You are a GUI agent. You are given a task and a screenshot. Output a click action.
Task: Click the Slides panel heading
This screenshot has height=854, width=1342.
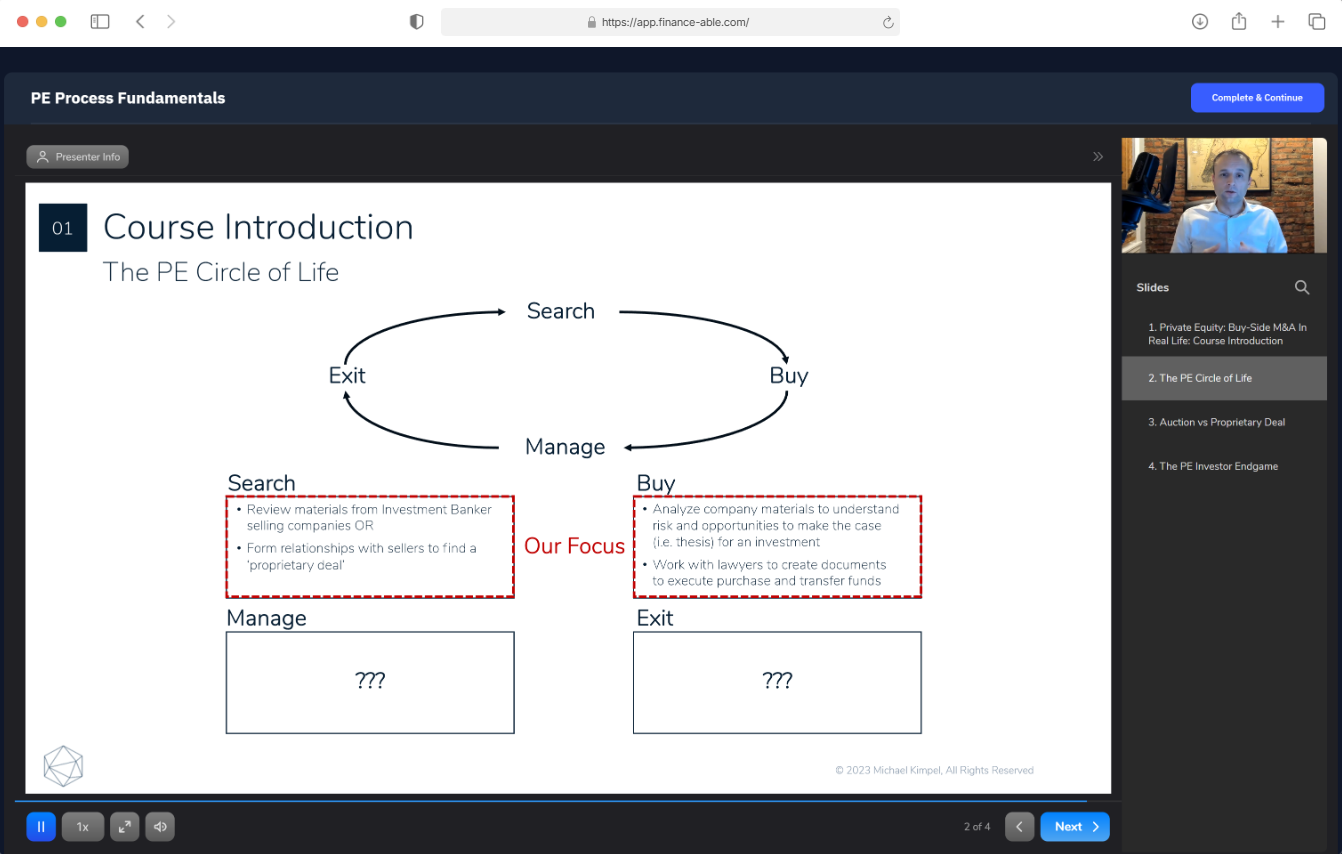1153,287
